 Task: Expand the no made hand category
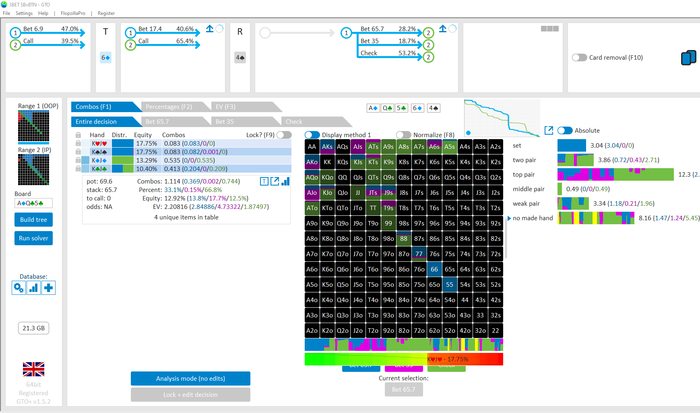click(x=509, y=216)
